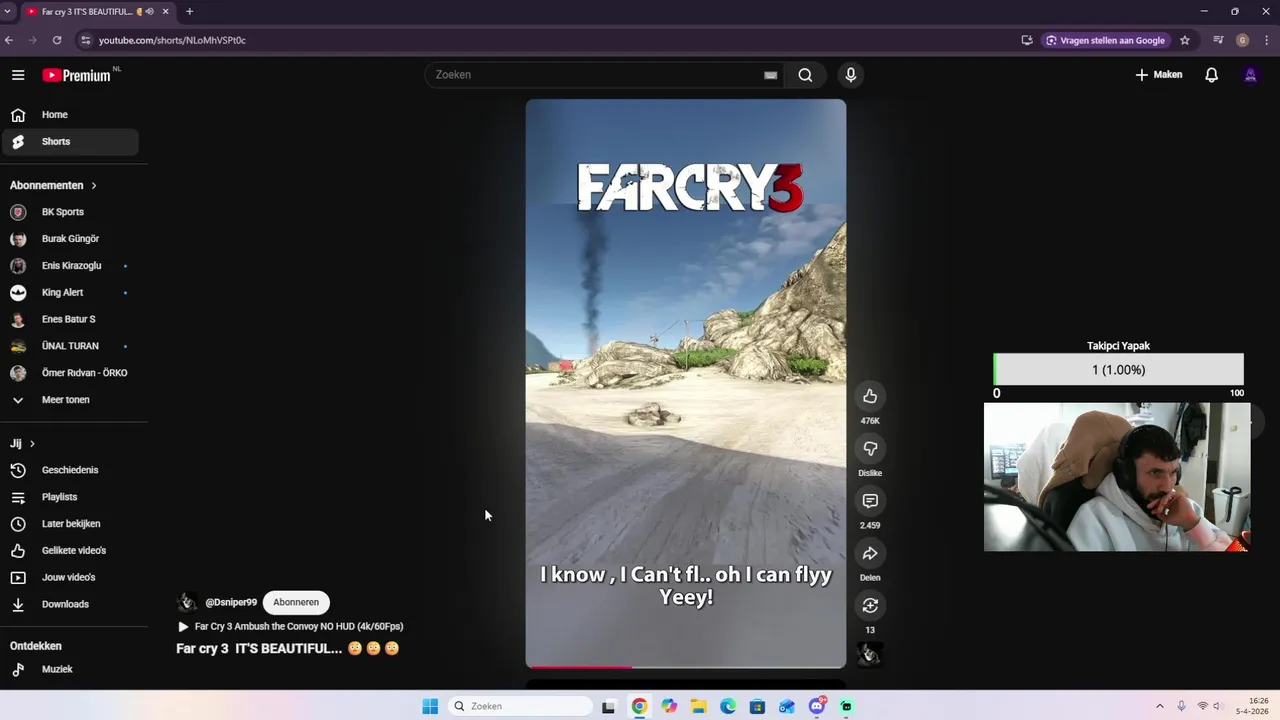
Task: Open the ÜNAL TURAN channel
Action: click(70, 346)
